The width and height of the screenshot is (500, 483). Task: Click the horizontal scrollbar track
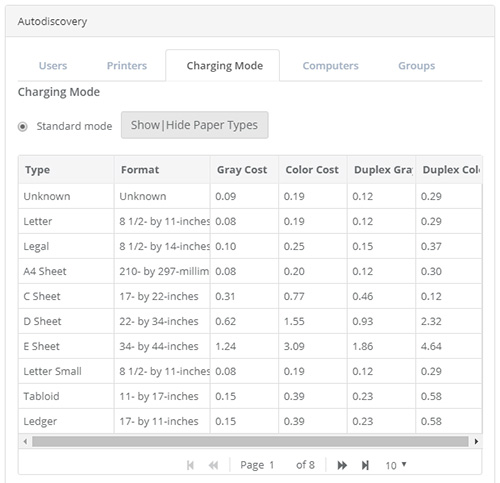click(250, 441)
